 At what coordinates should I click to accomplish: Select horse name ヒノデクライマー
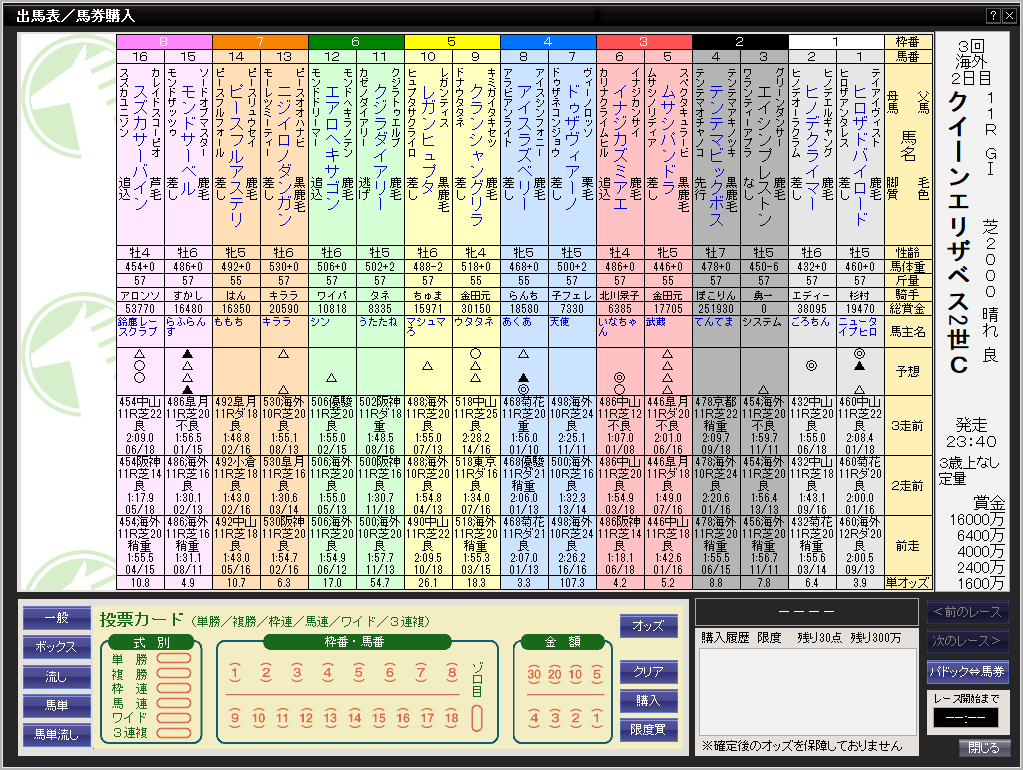[x=812, y=147]
